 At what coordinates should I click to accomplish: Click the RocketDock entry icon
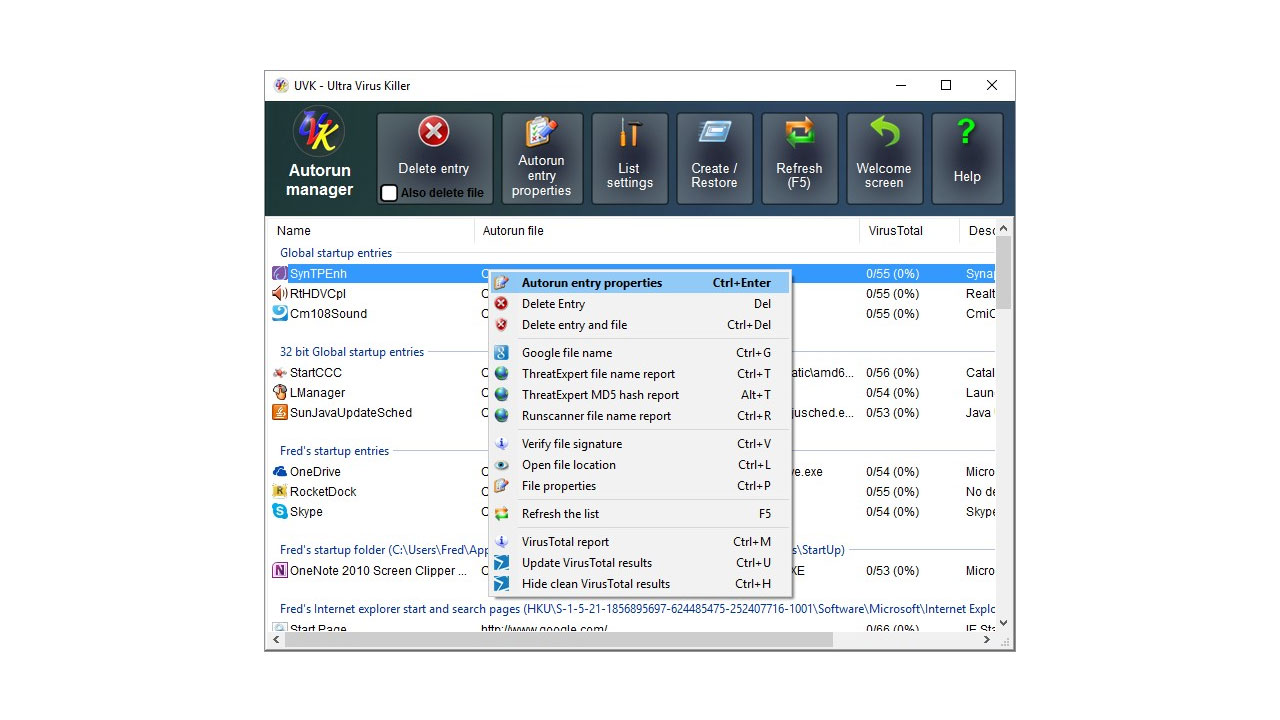[x=280, y=491]
